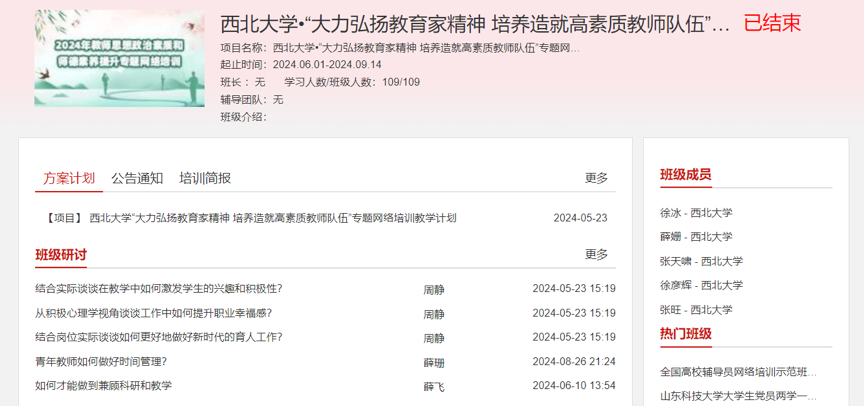
Task: Click author 薛飞 on the 科研和教学 row
Action: click(434, 387)
